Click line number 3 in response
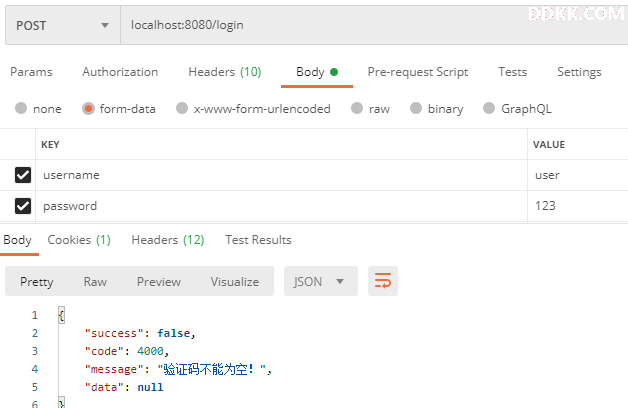The width and height of the screenshot is (628, 408). point(35,351)
